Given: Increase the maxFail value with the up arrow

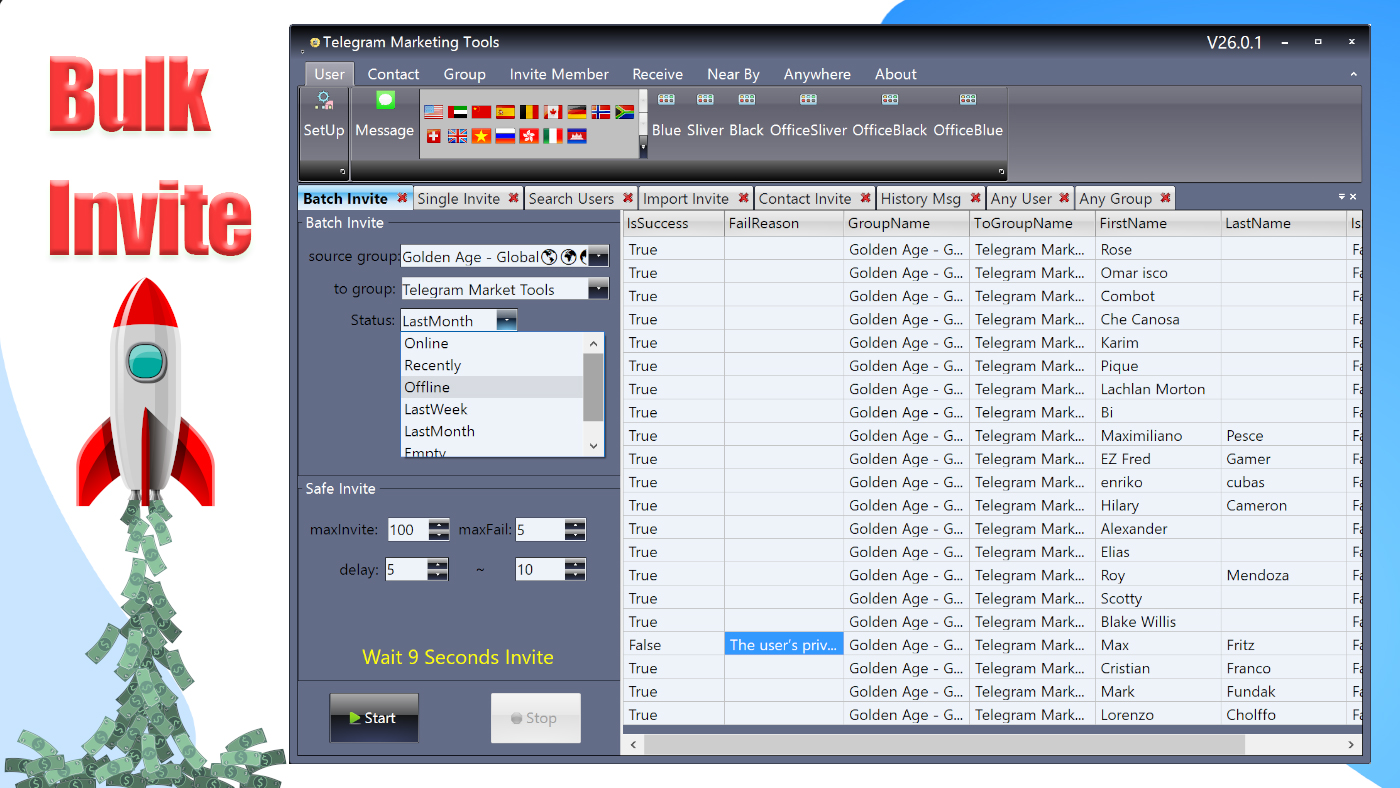Looking at the screenshot, I should pyautogui.click(x=575, y=524).
